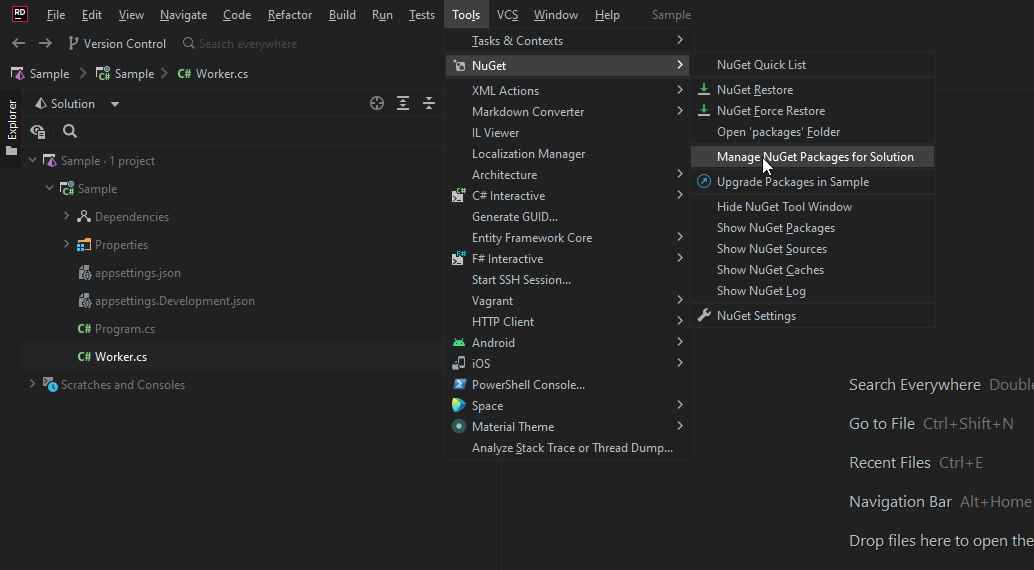Click the NuGet Restore download icon
This screenshot has height=570, width=1034.
704,90
